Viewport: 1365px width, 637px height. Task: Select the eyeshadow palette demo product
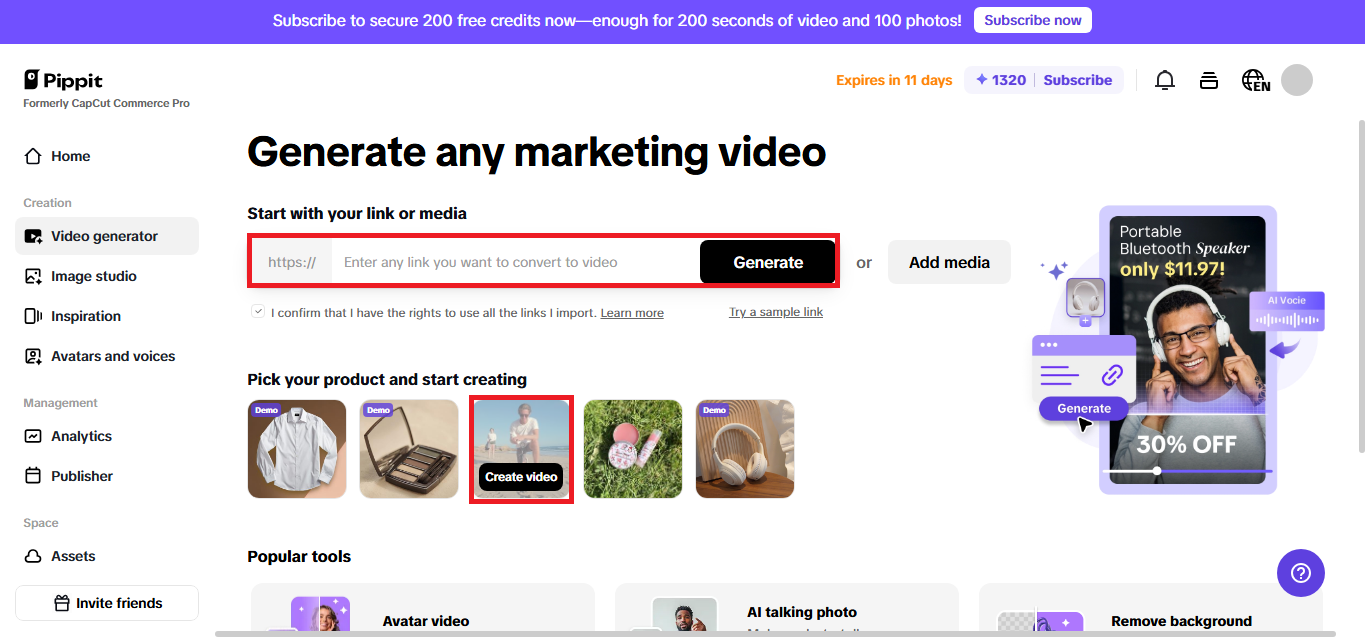tap(409, 449)
